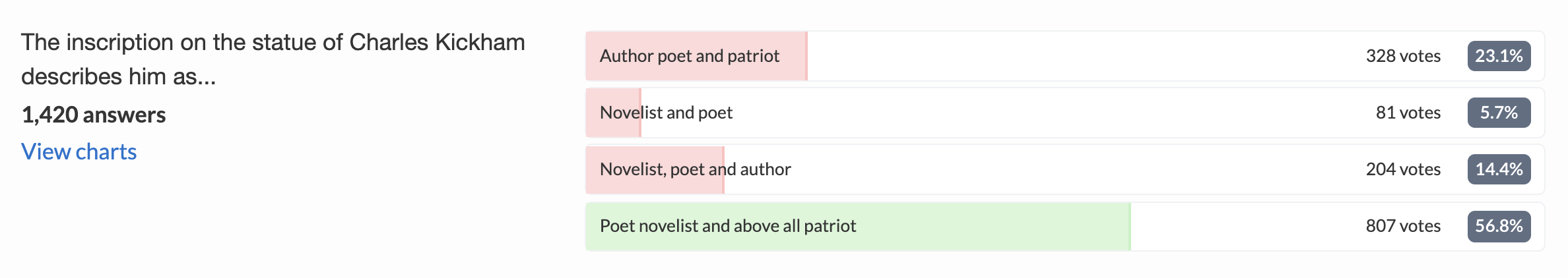Click the green correct-answer progress bar
This screenshot has height=278, width=1568.
(858, 226)
